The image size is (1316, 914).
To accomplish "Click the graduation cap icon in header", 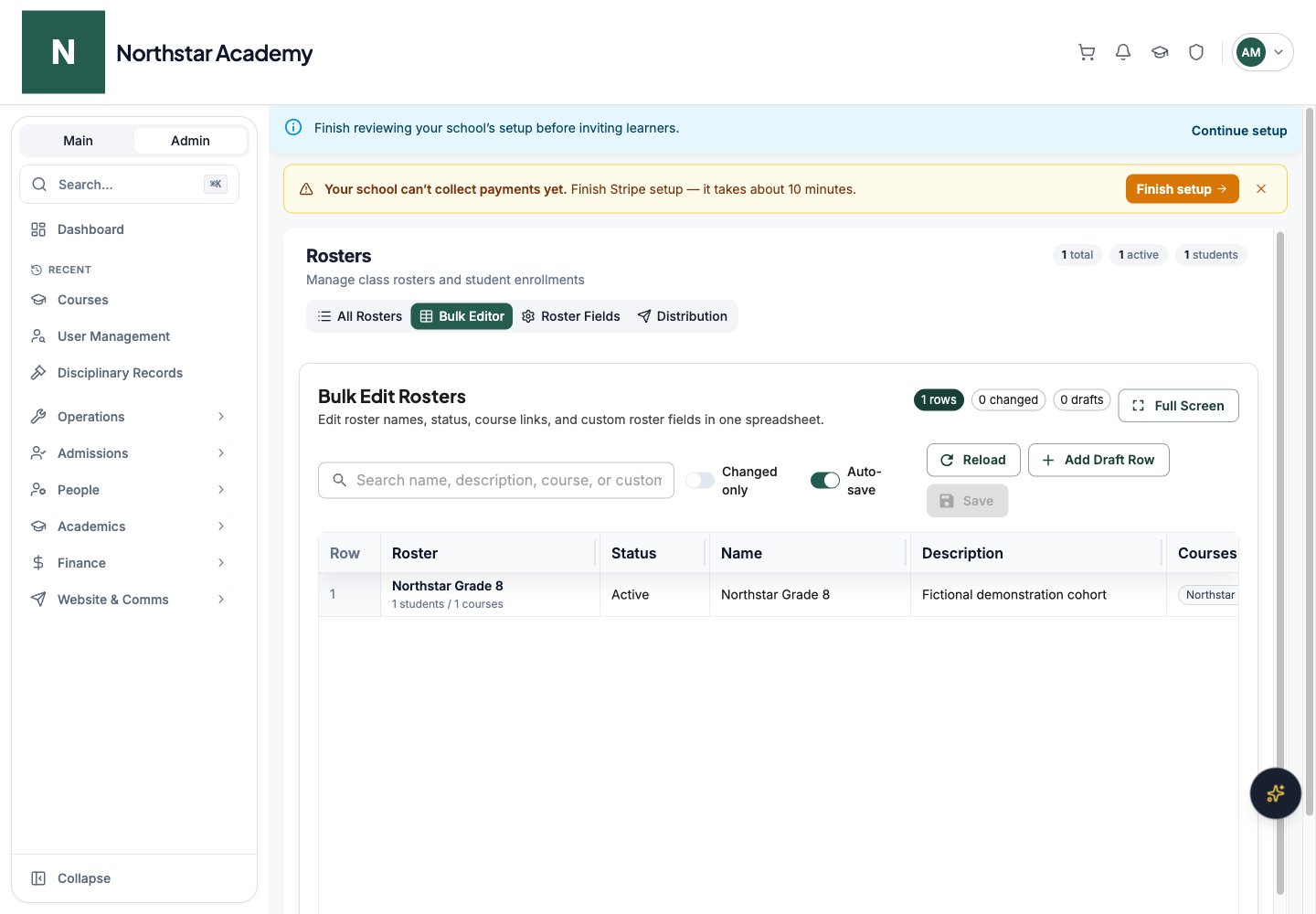I will coord(1160,52).
